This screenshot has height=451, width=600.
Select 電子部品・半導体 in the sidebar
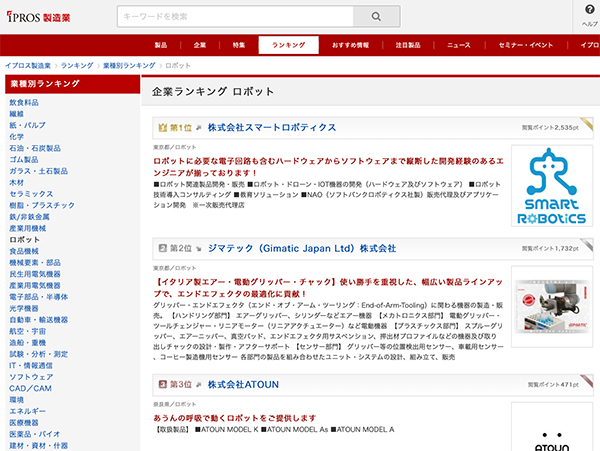38,297
